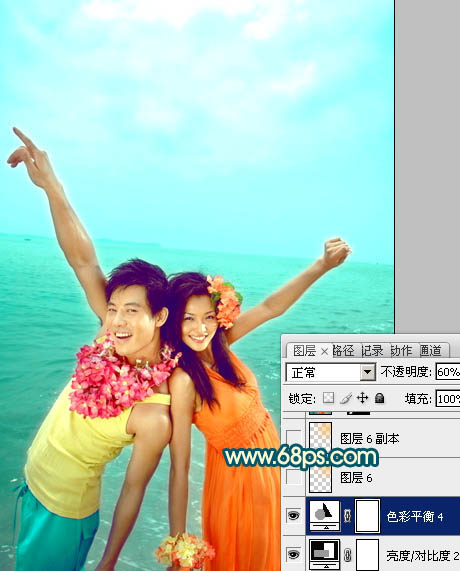
Task: Click the 色彩平衡 4 adjustment layer icon
Action: point(325,516)
